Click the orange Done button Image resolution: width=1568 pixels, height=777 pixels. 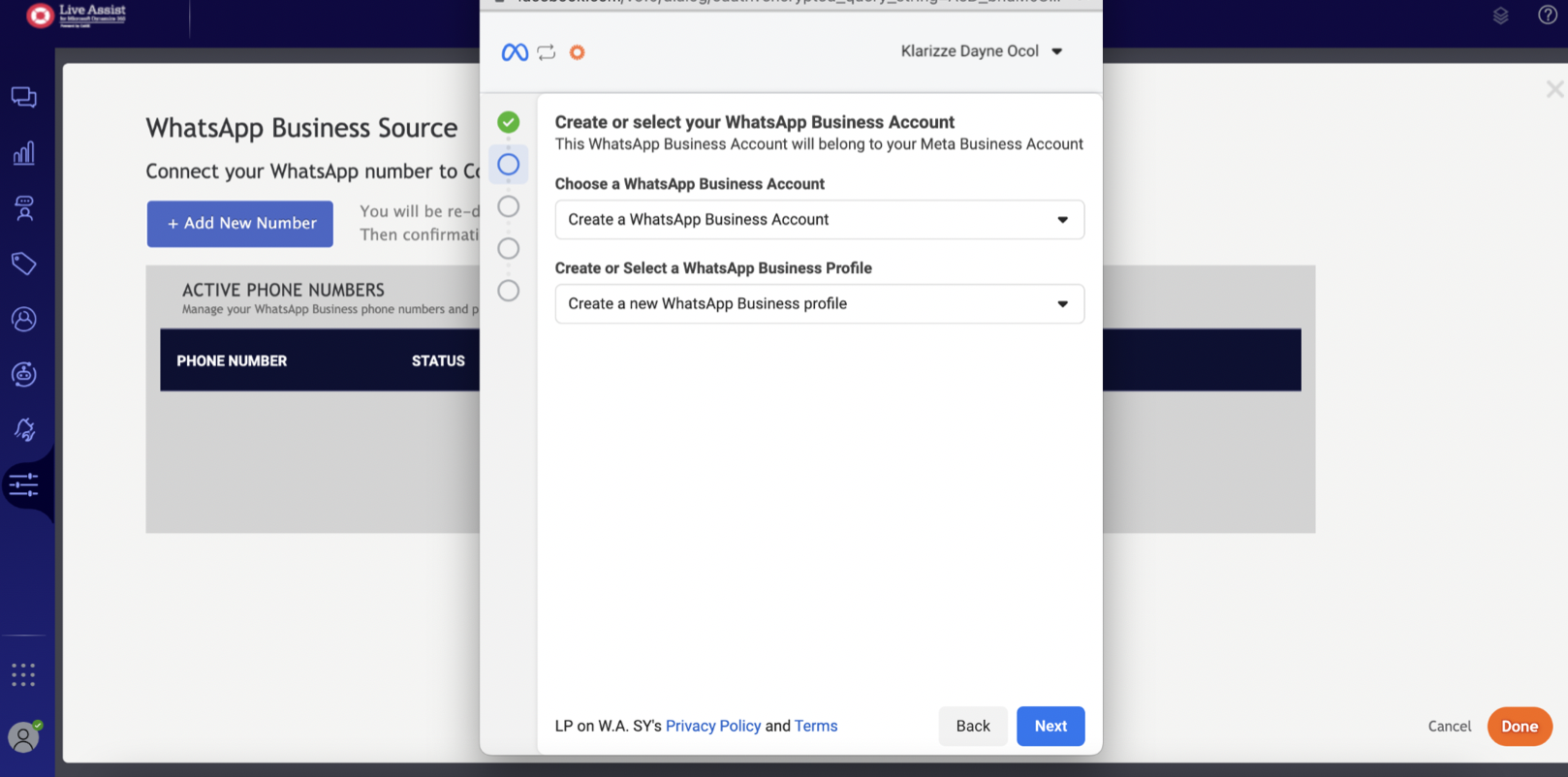point(1520,727)
